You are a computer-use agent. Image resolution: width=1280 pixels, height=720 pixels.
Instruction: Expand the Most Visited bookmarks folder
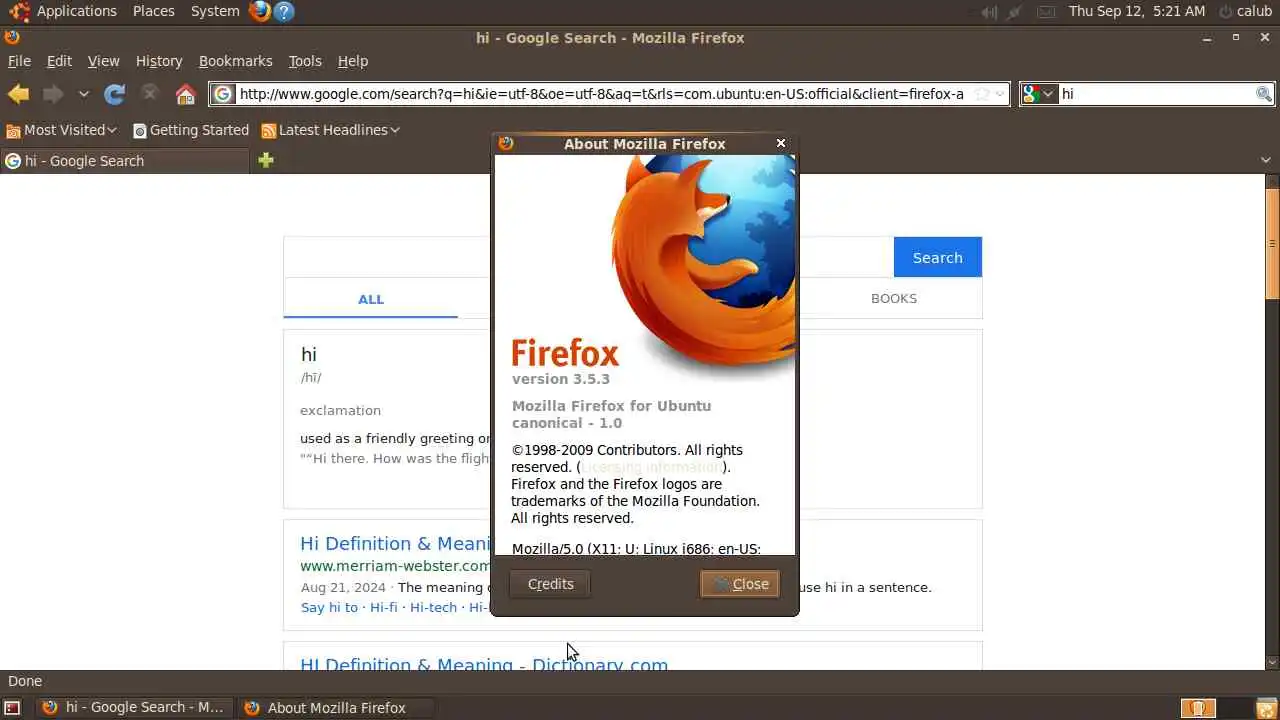click(61, 130)
